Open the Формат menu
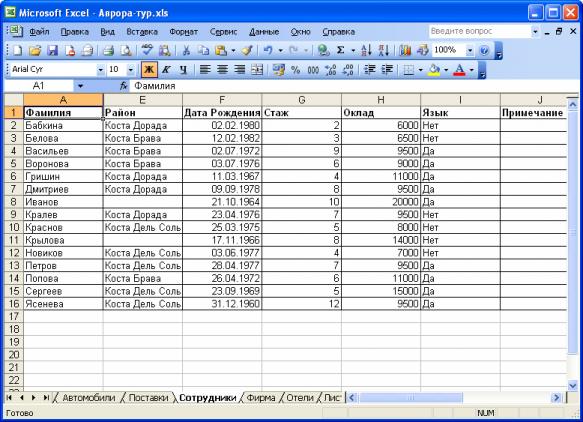Image resolution: width=583 pixels, height=422 pixels. (184, 32)
